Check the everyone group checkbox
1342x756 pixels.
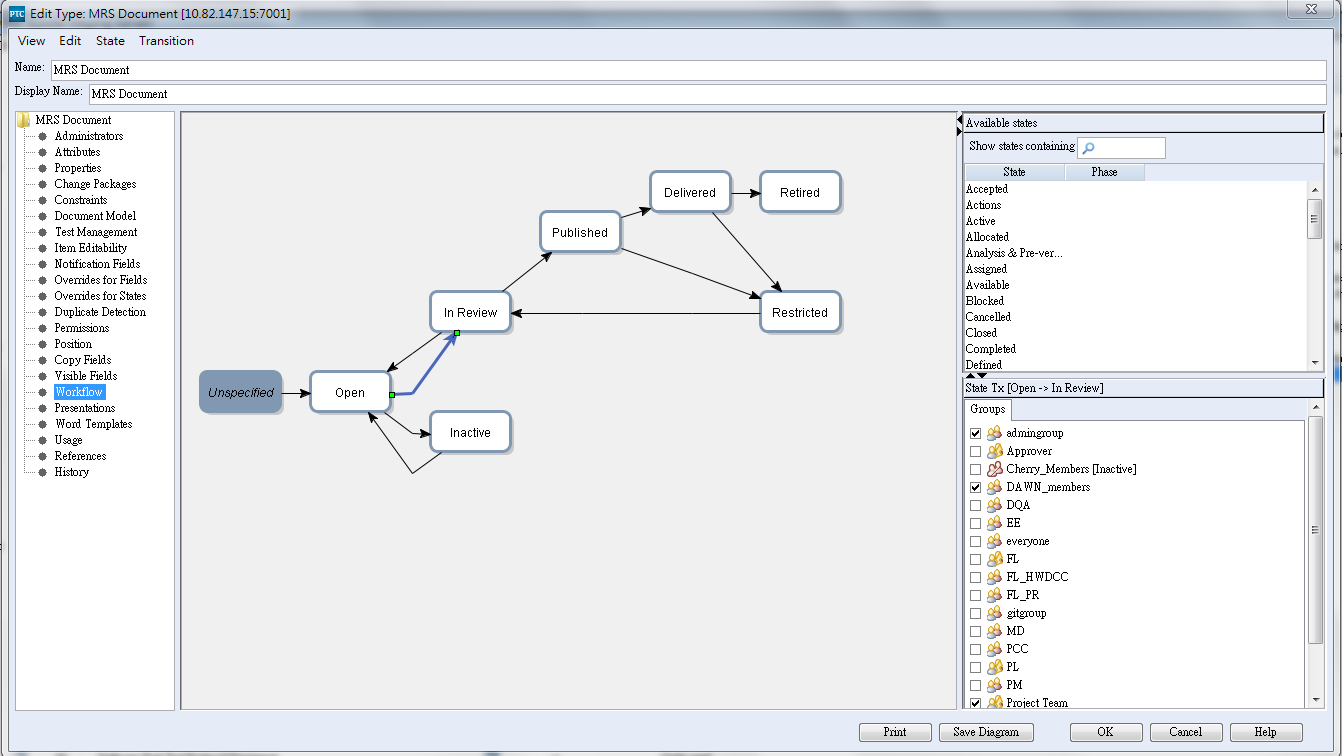point(975,541)
